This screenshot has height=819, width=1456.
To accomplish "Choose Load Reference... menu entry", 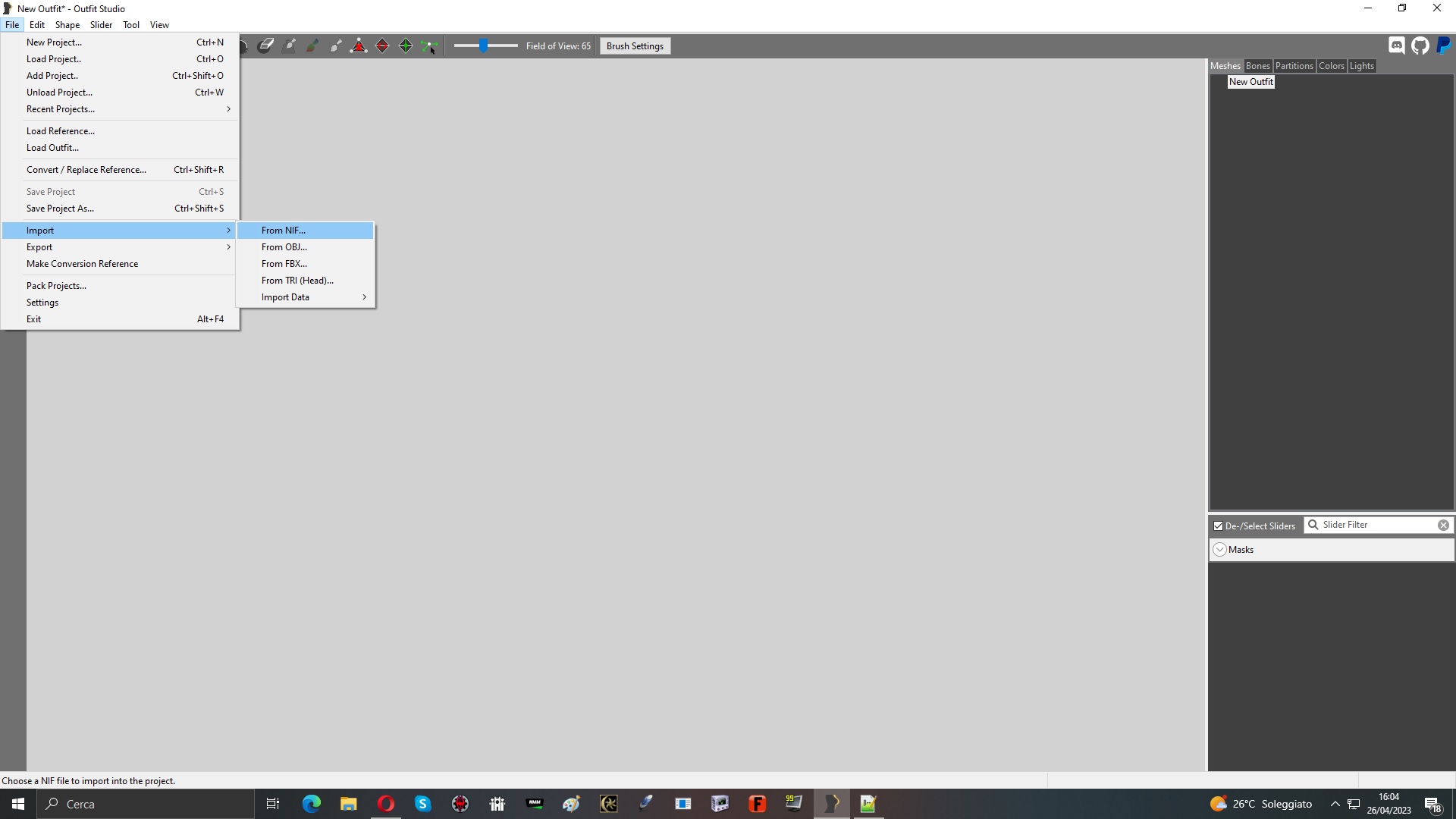I will tap(120, 131).
